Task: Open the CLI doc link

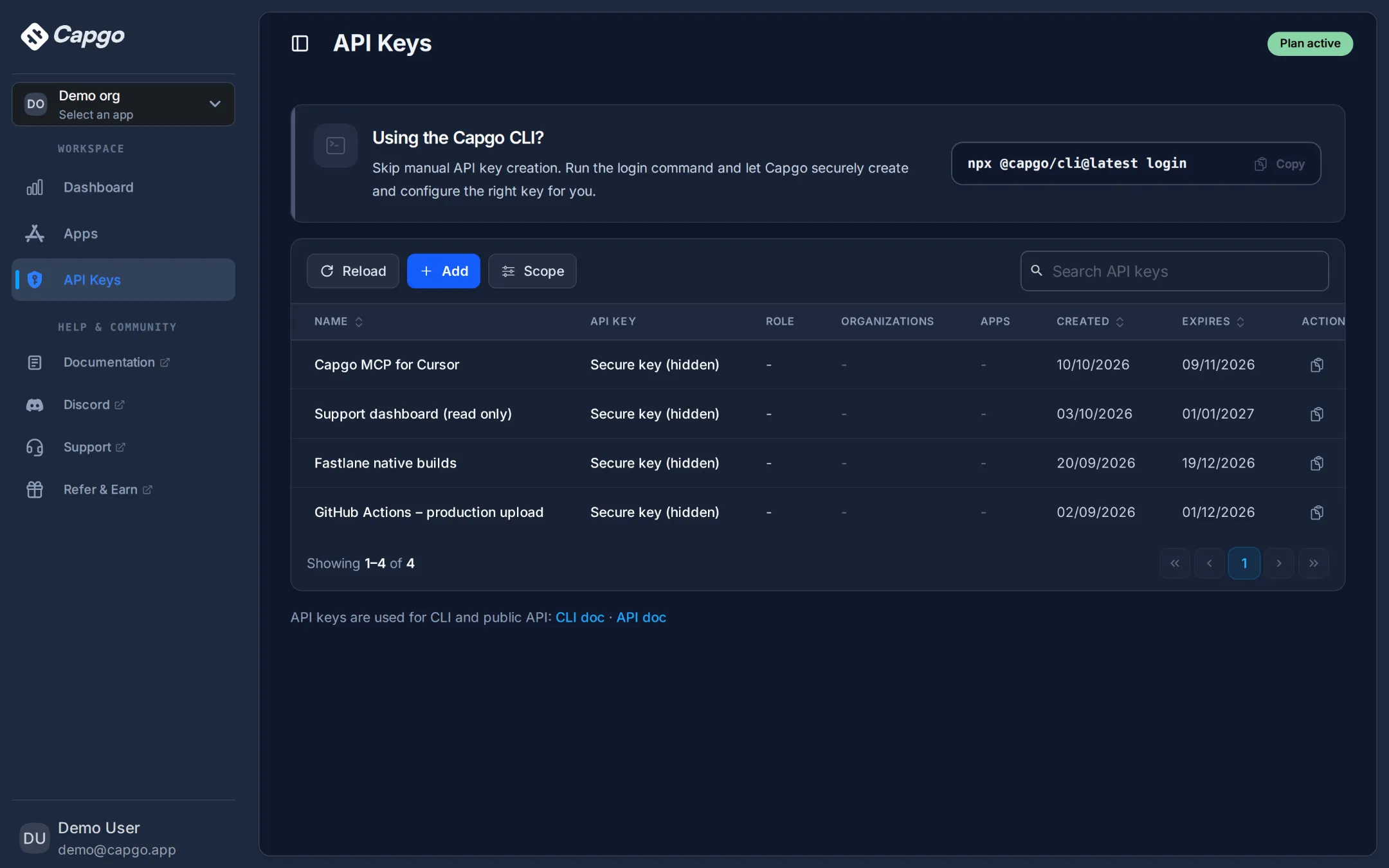Action: coord(580,617)
